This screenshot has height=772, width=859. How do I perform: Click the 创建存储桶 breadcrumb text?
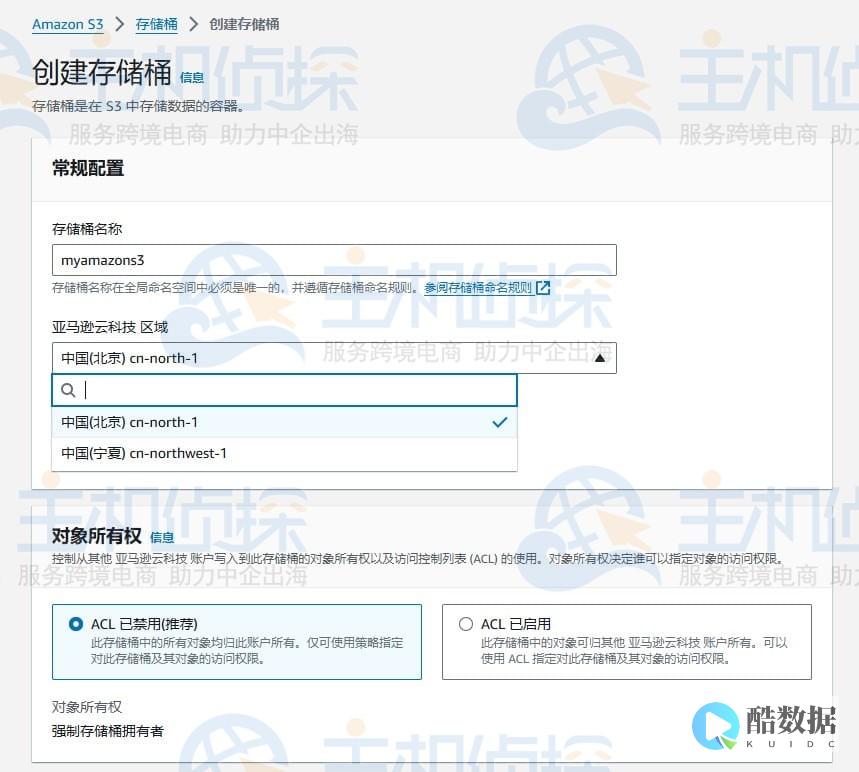(244, 25)
